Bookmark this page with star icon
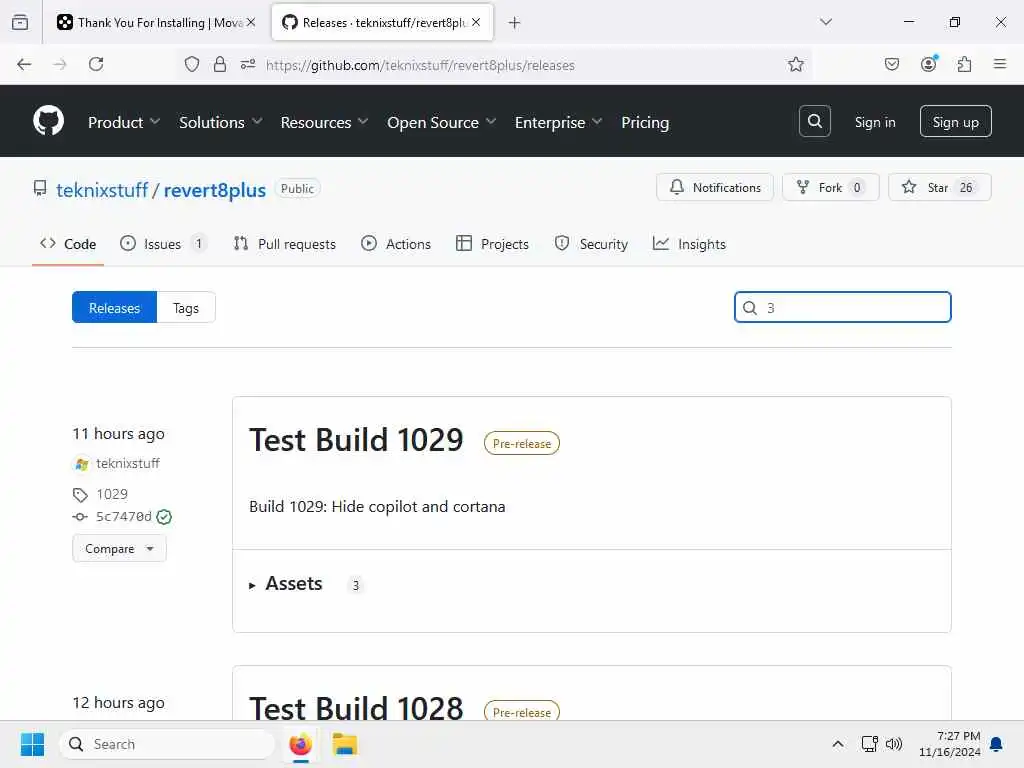 (x=795, y=64)
